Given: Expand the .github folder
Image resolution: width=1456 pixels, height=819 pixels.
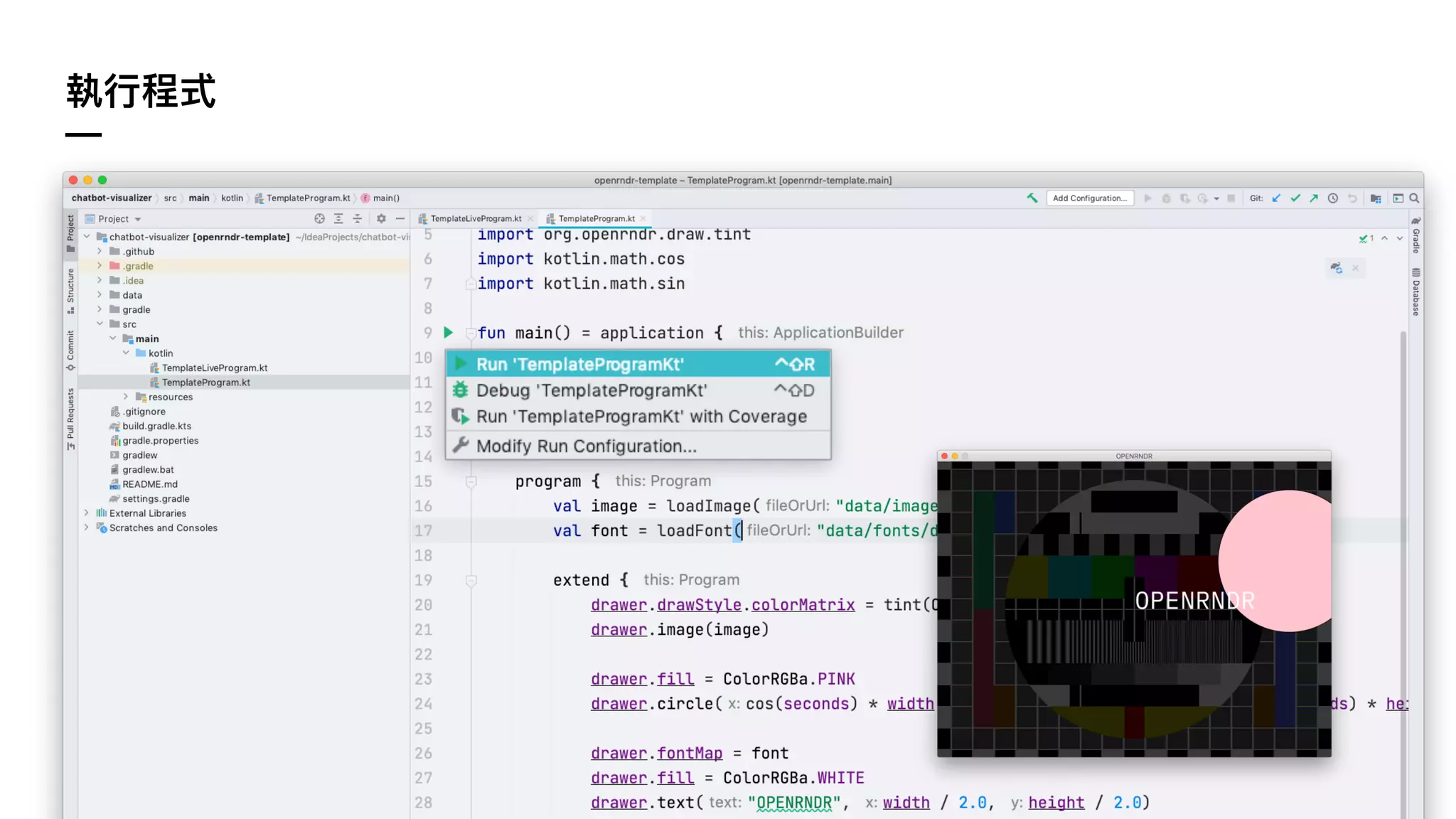Looking at the screenshot, I should point(100,251).
